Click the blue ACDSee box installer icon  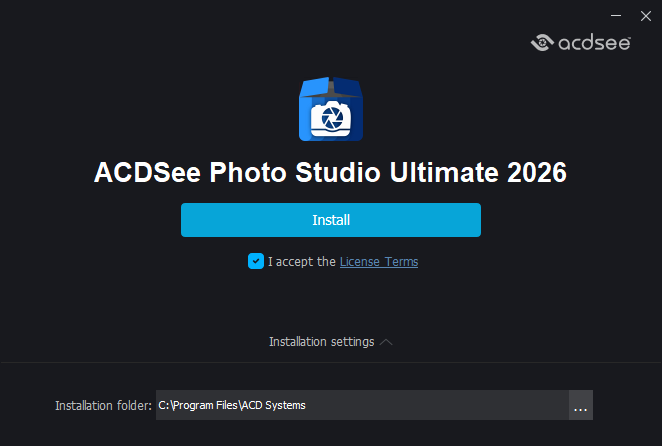(x=330, y=108)
